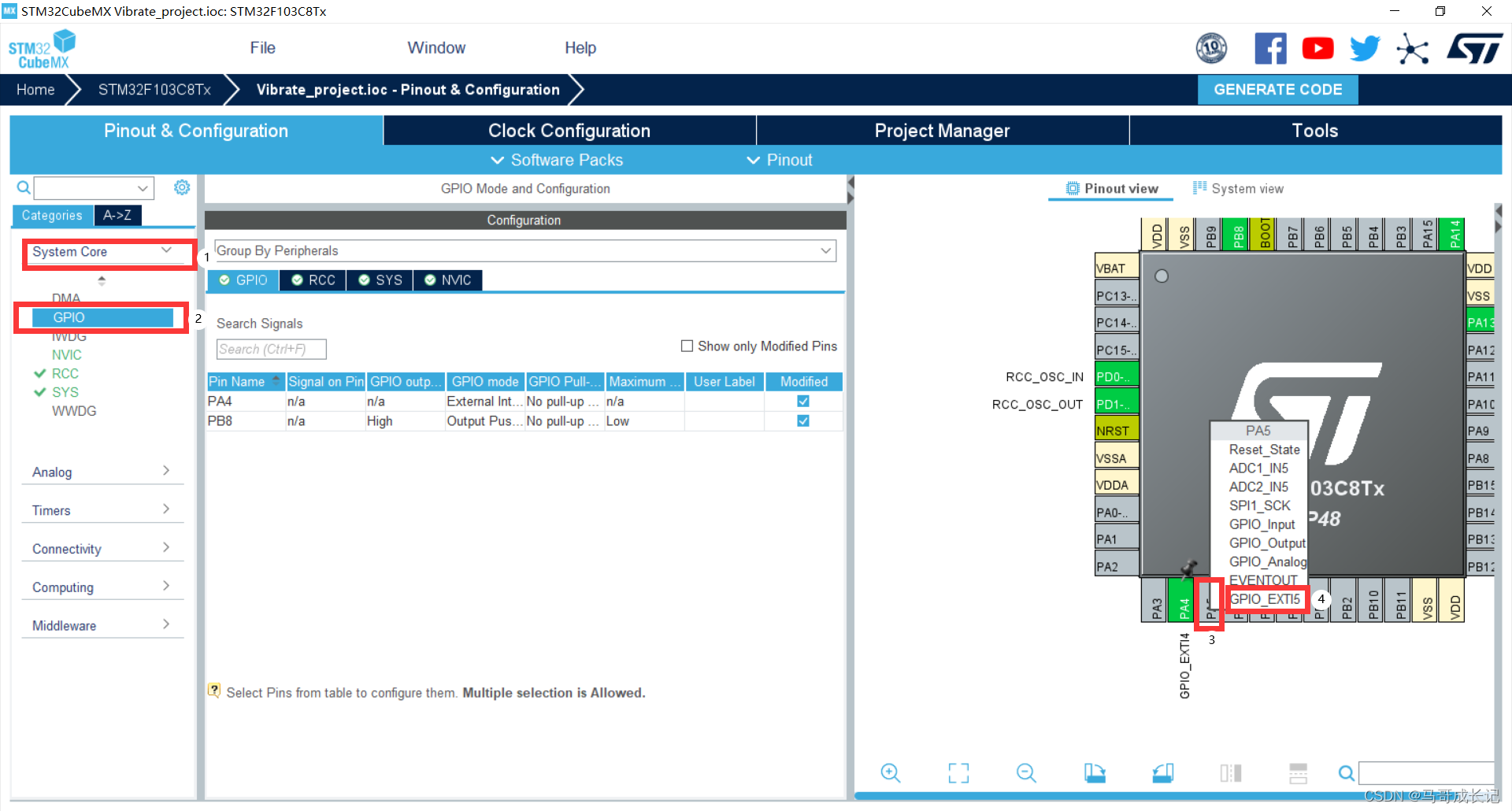Open the ST community network icon
1512x811 pixels.
tap(1412, 49)
